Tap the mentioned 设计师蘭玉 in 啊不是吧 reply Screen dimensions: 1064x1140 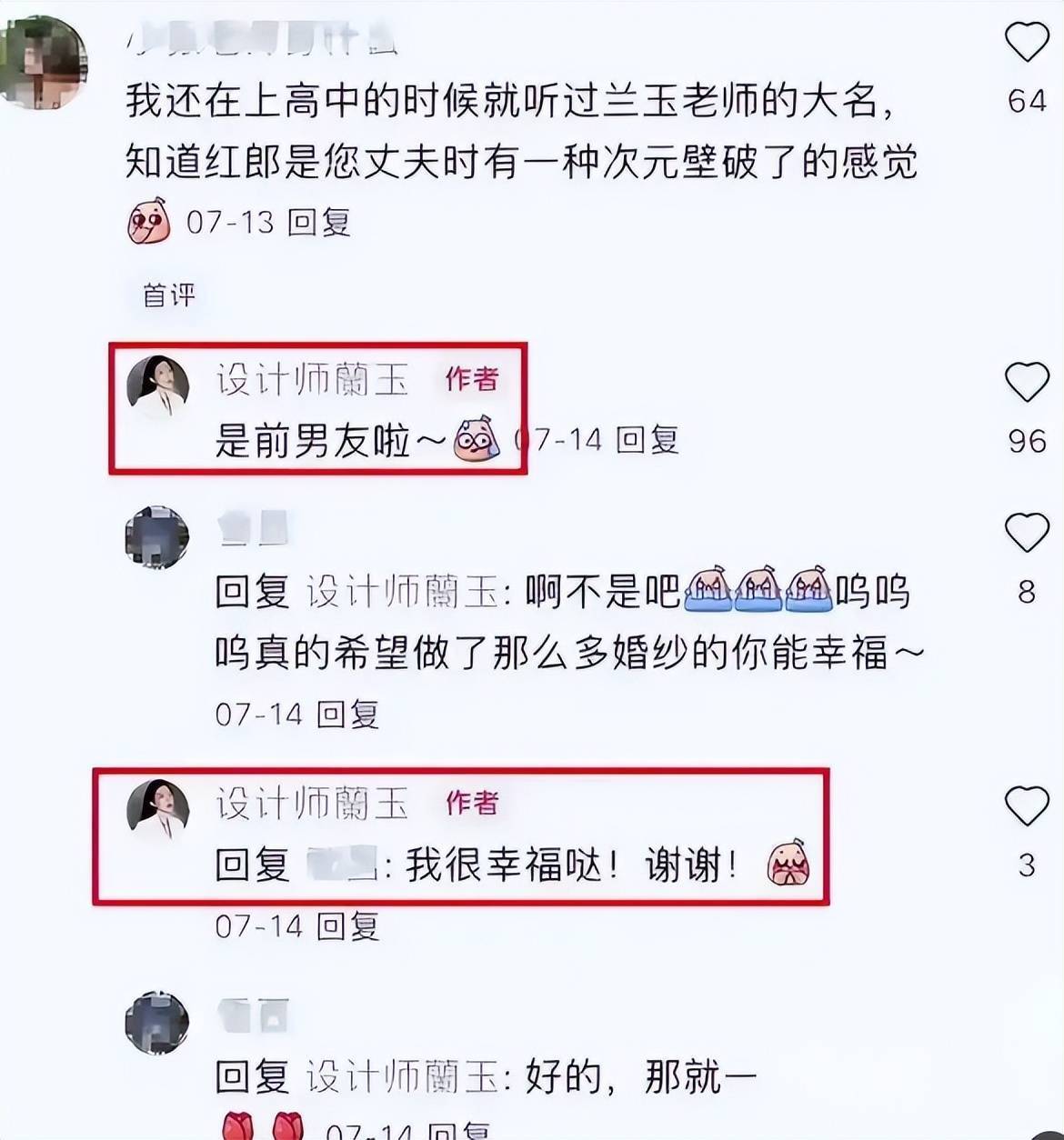(x=403, y=593)
